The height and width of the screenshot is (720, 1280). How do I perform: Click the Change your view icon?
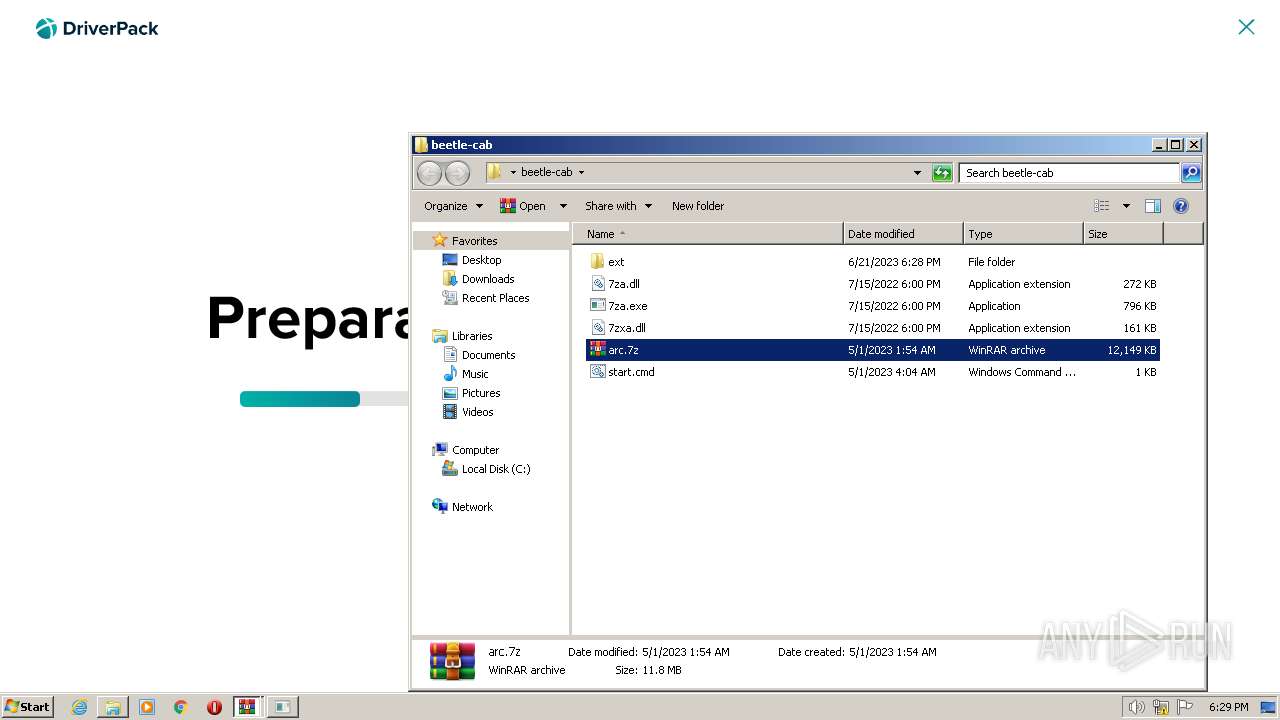pos(1102,206)
